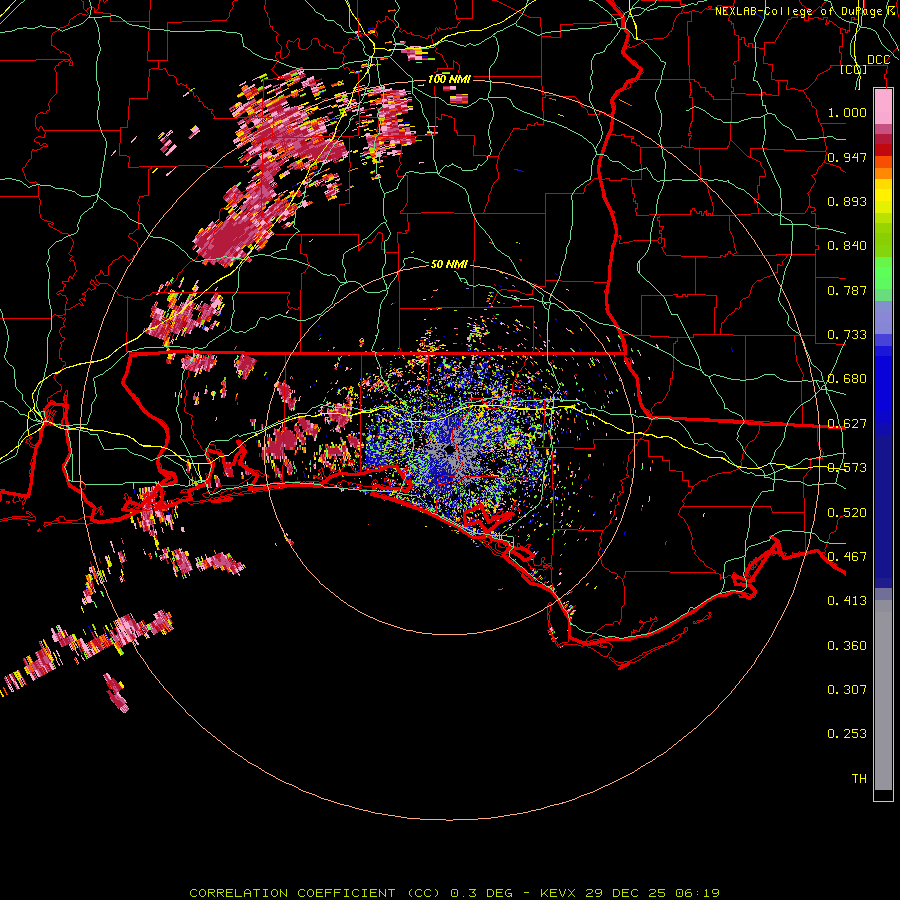
Task: Click the 0.787 scale value
Action: tap(847, 290)
